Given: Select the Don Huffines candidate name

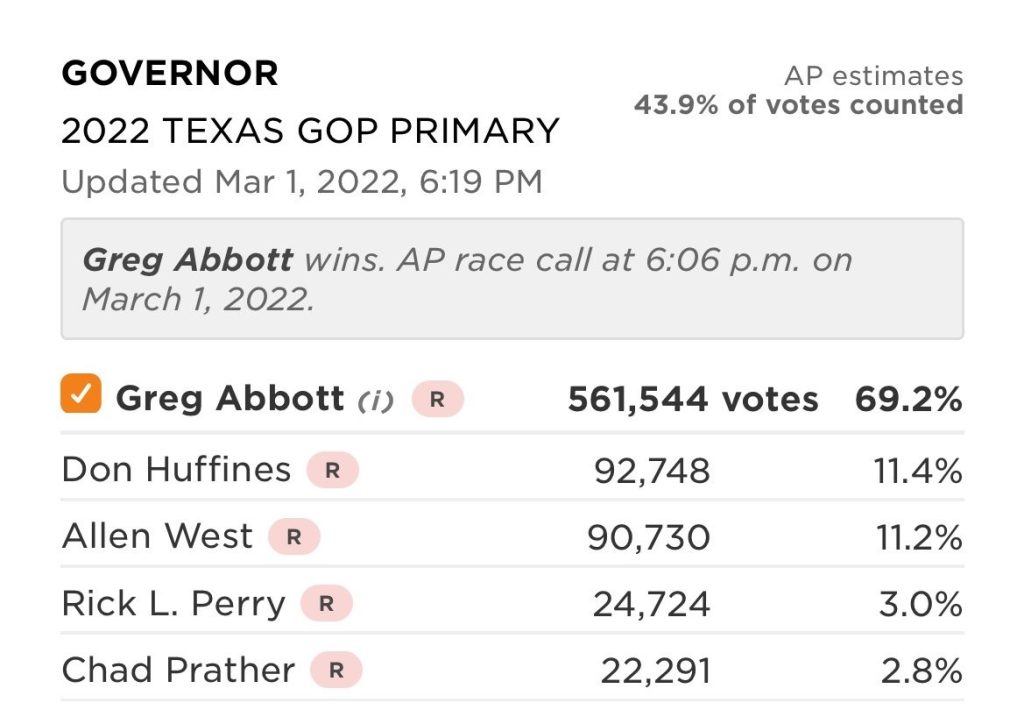Looking at the screenshot, I should (176, 470).
